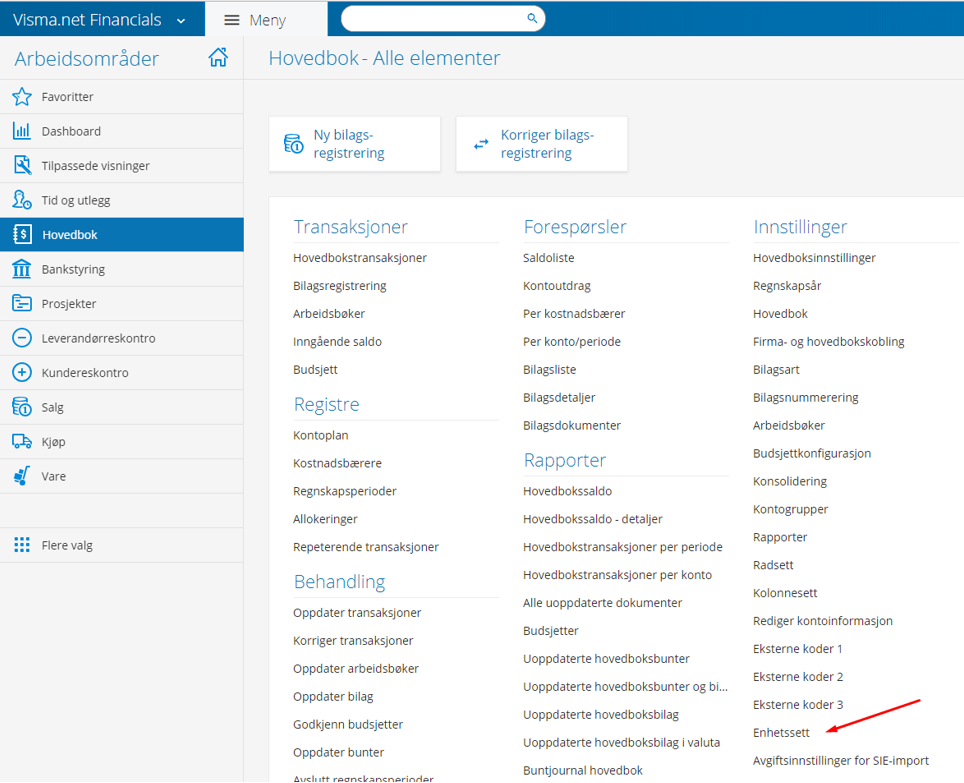The image size is (964, 783).
Task: Click the Dashboard chart icon
Action: pos(22,131)
